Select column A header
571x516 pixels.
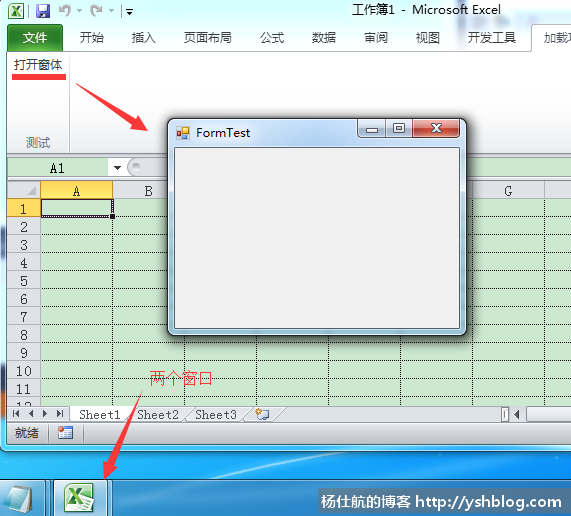coord(76,190)
